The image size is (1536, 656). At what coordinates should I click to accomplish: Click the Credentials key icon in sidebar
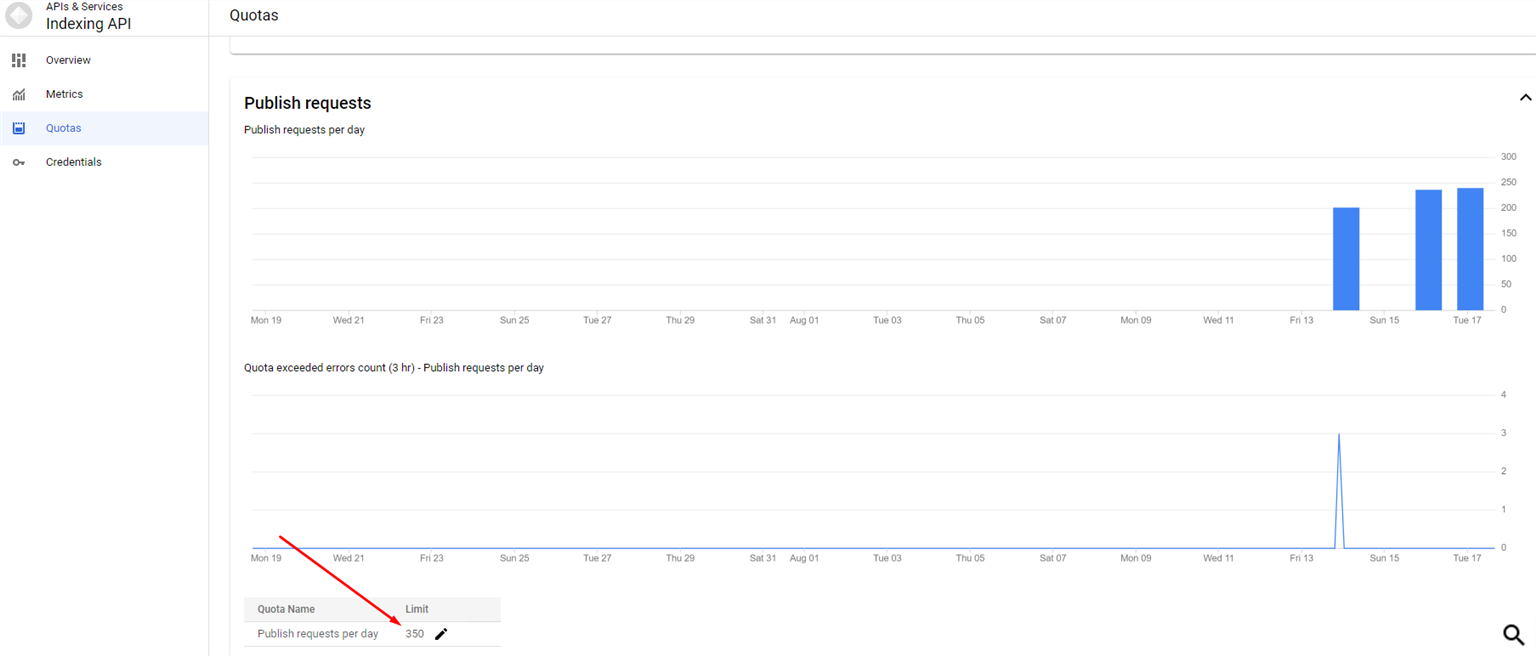(x=18, y=162)
